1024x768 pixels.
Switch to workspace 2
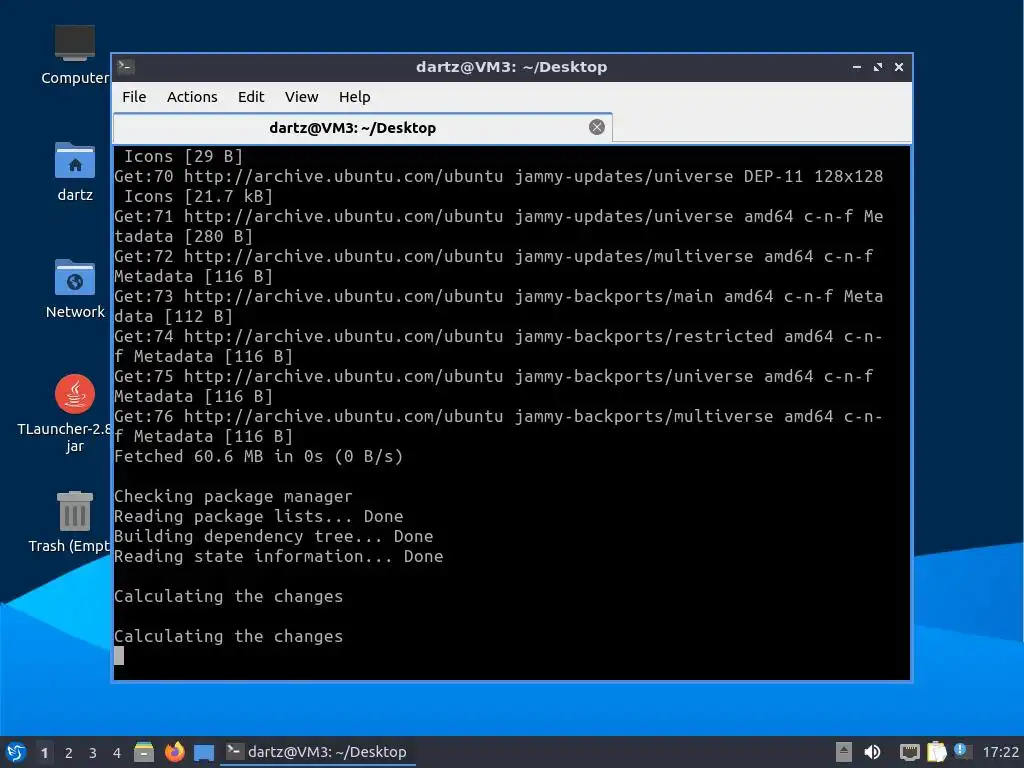pyautogui.click(x=69, y=753)
